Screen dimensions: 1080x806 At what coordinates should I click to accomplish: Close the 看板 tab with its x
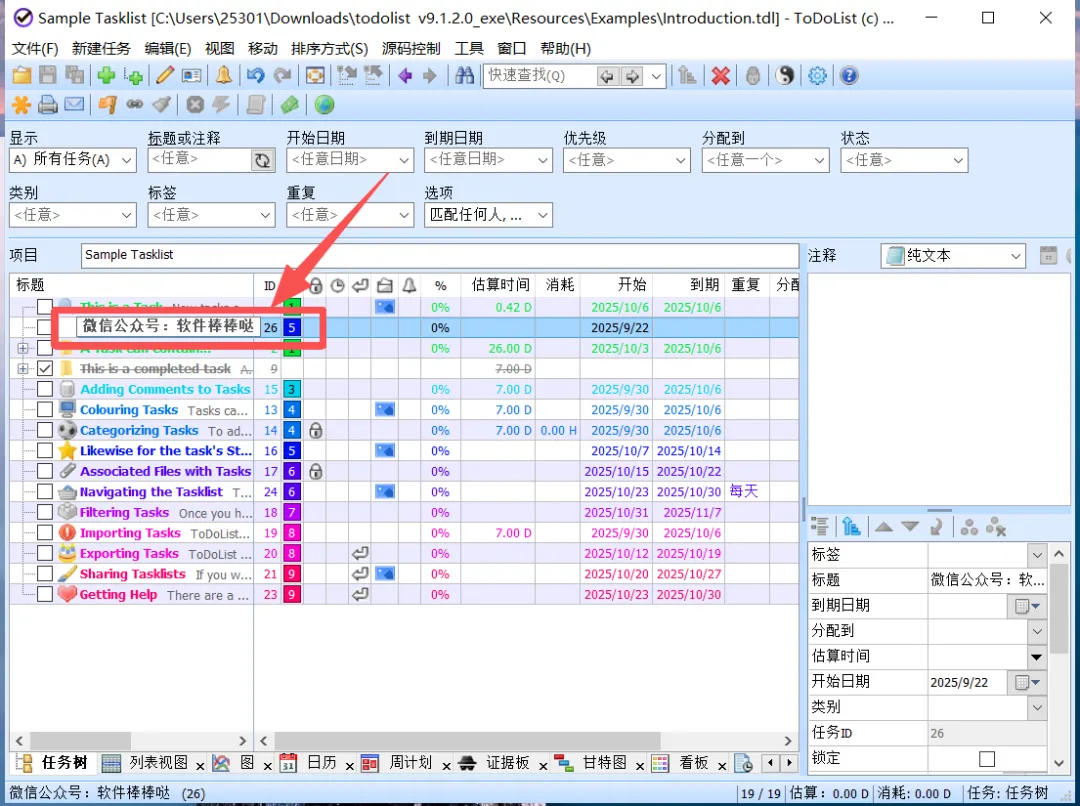click(x=722, y=765)
